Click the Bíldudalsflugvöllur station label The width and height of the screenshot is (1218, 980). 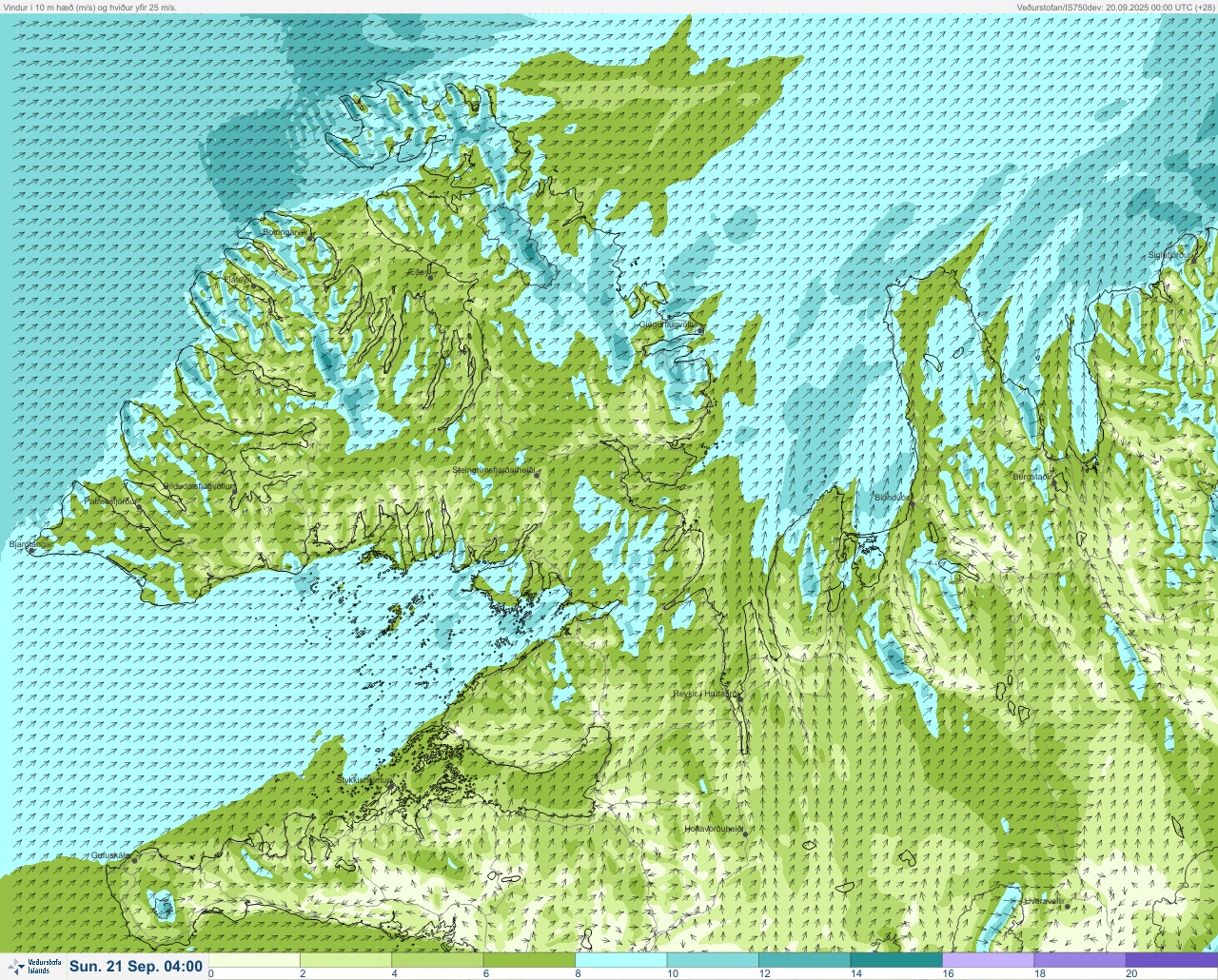(x=198, y=485)
